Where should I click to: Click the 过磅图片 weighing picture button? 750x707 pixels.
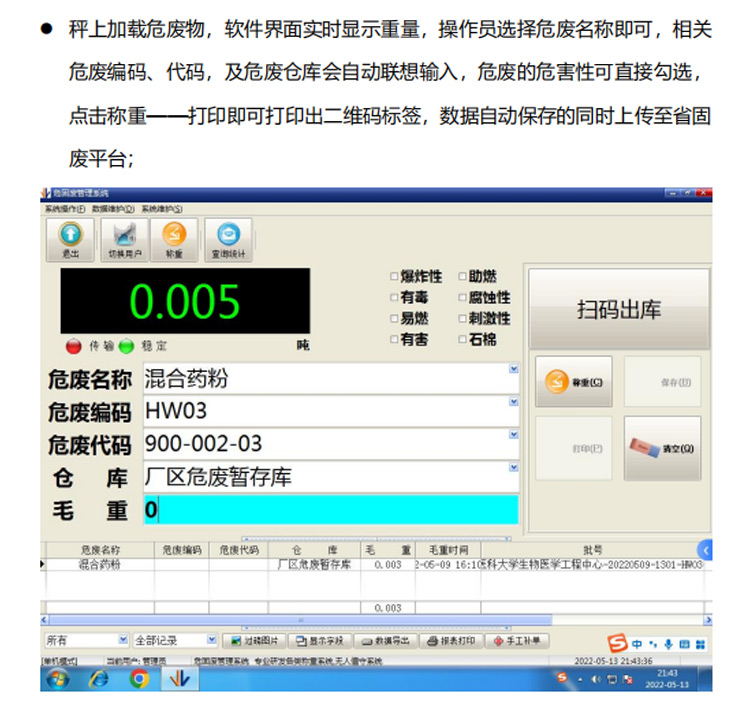tap(254, 641)
